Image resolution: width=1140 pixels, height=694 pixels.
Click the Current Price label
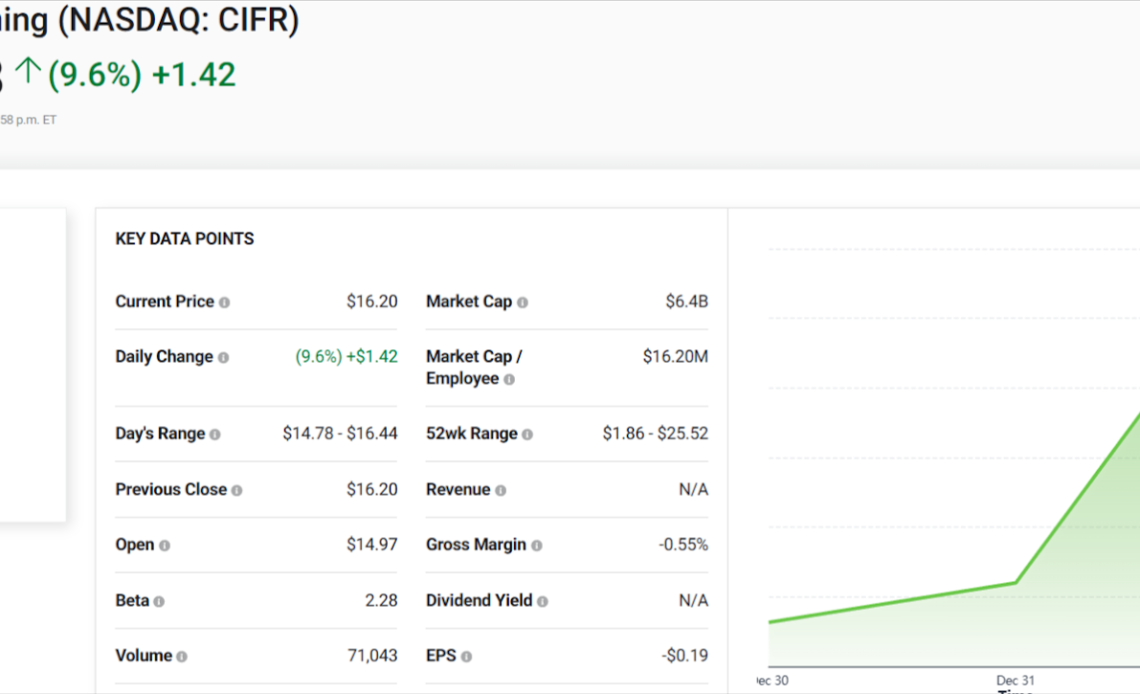pyautogui.click(x=165, y=302)
